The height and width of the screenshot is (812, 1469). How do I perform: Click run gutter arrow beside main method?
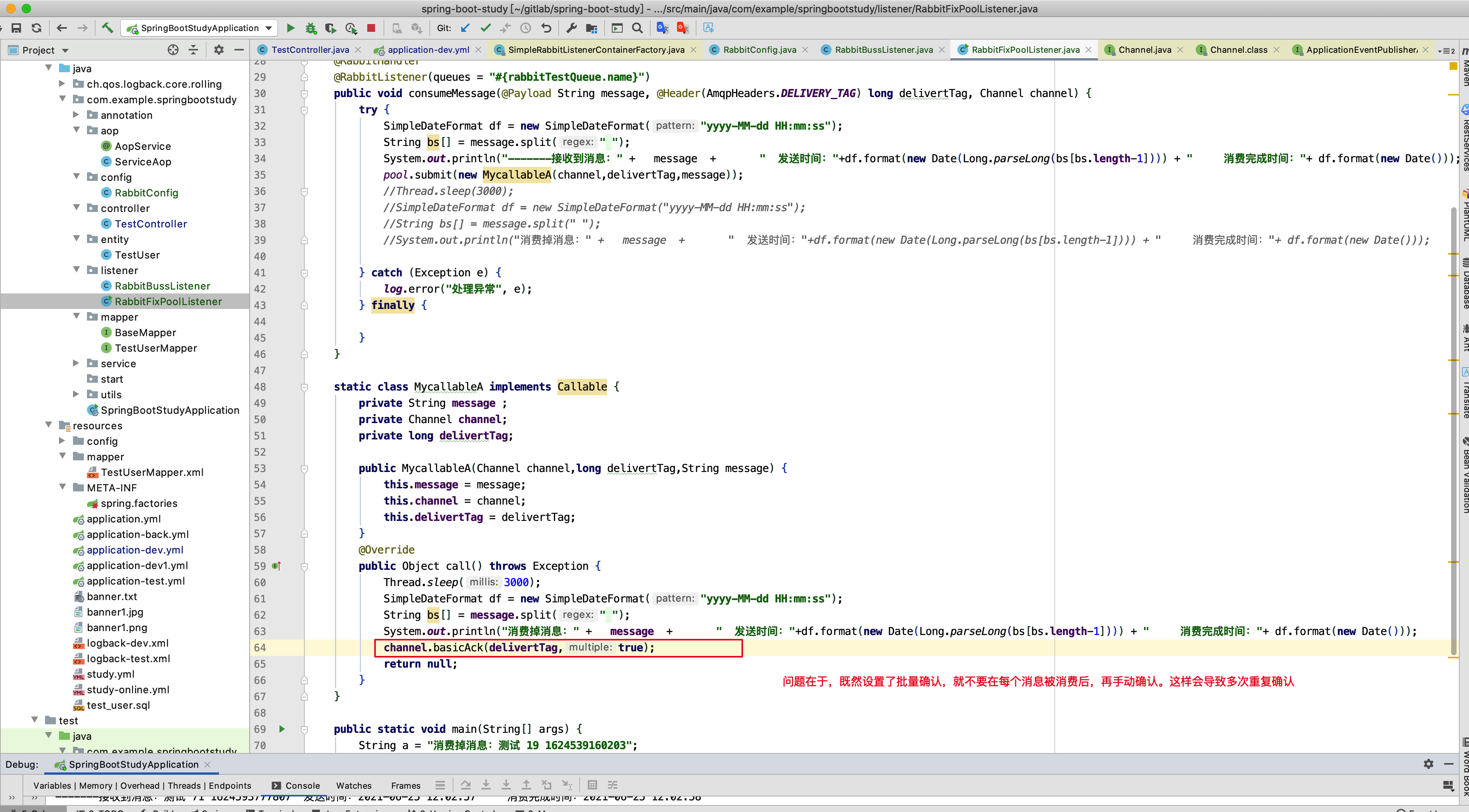(x=282, y=729)
